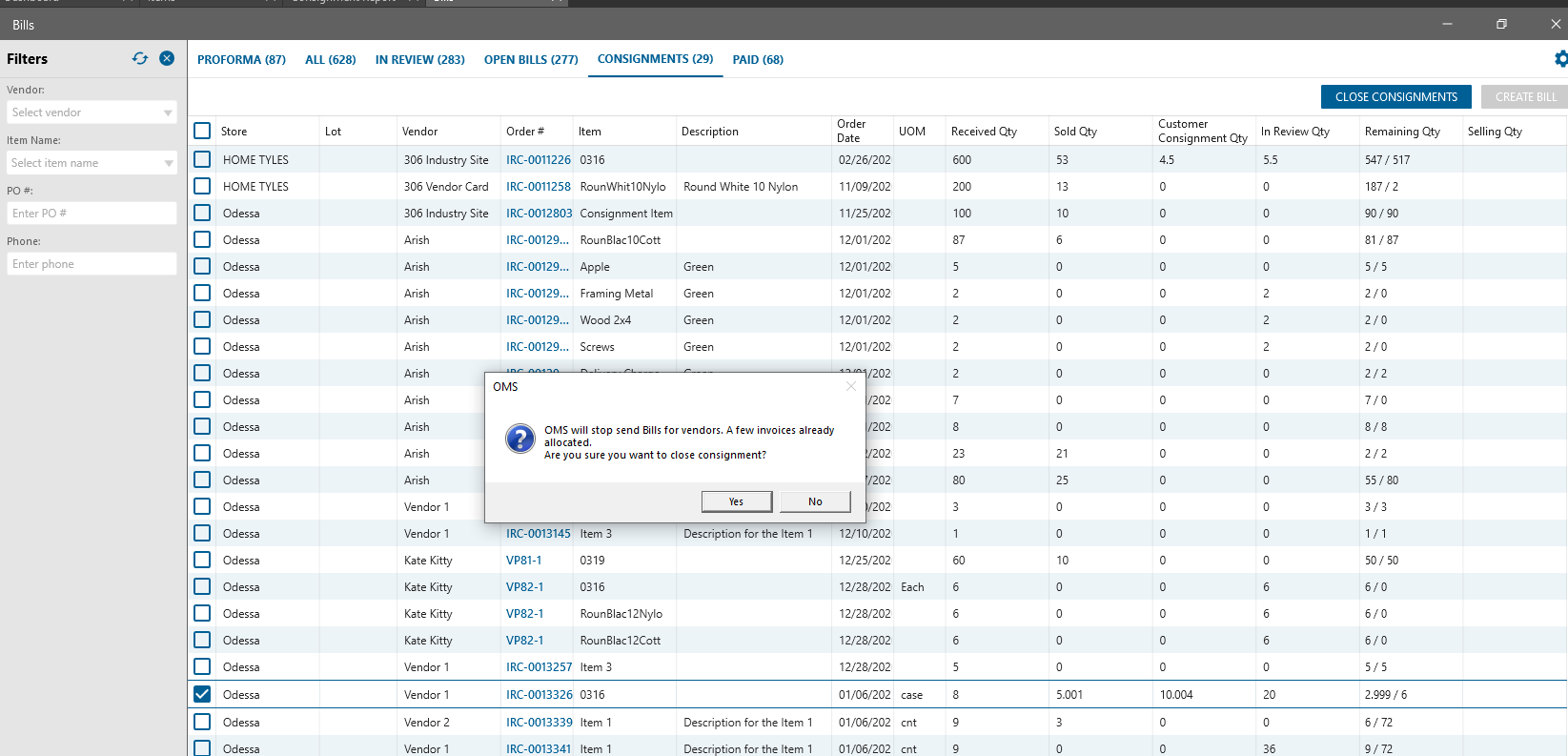Open order link IRC-0012803
This screenshot has height=756, width=1568.
pos(539,214)
